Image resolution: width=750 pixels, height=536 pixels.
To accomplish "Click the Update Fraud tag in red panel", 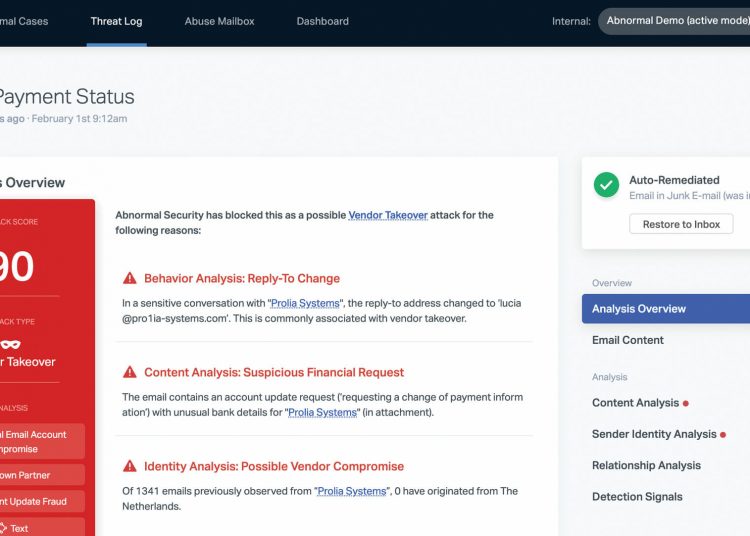I will tap(40, 502).
